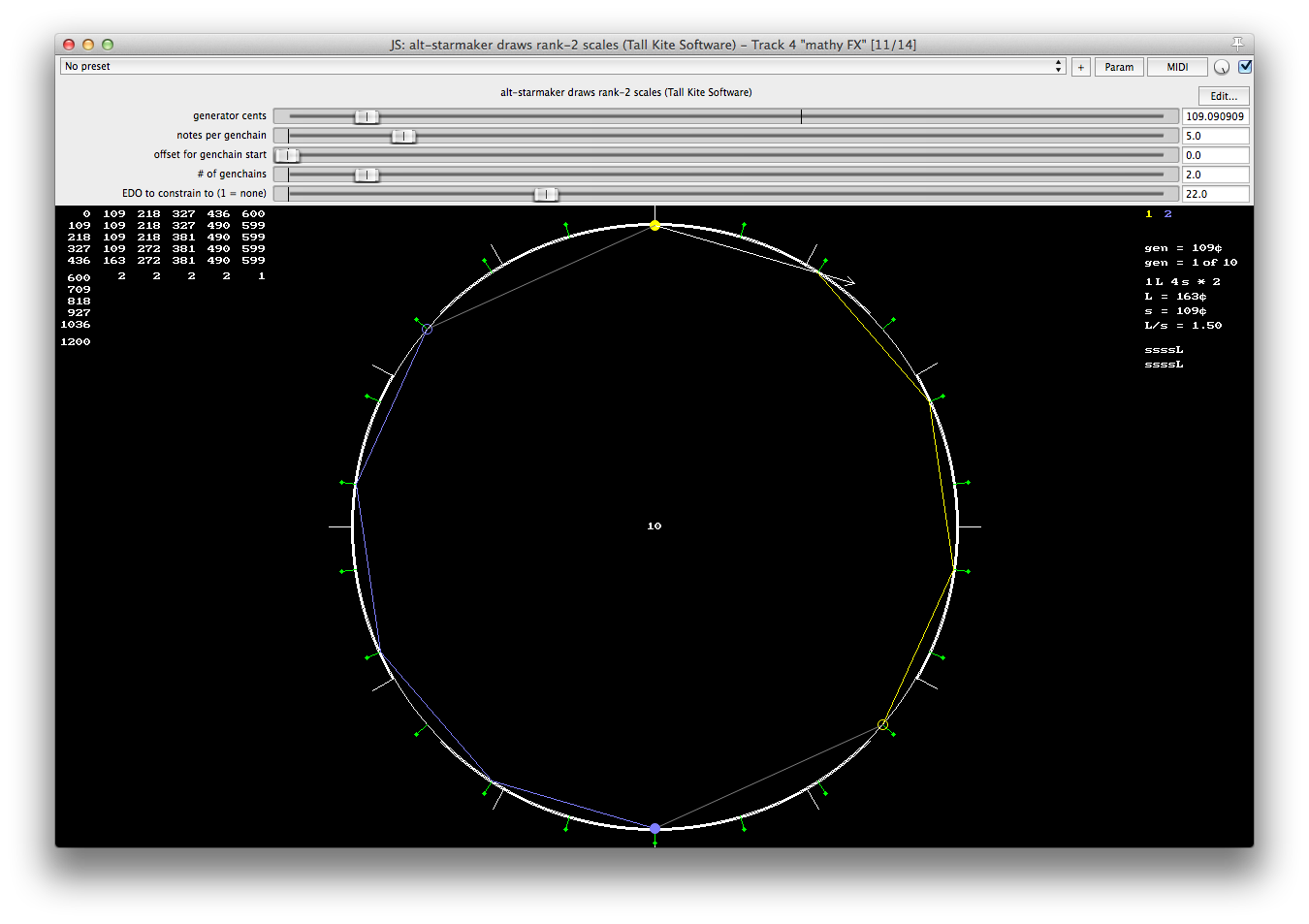Click the "818" value in the left column

tap(80, 302)
